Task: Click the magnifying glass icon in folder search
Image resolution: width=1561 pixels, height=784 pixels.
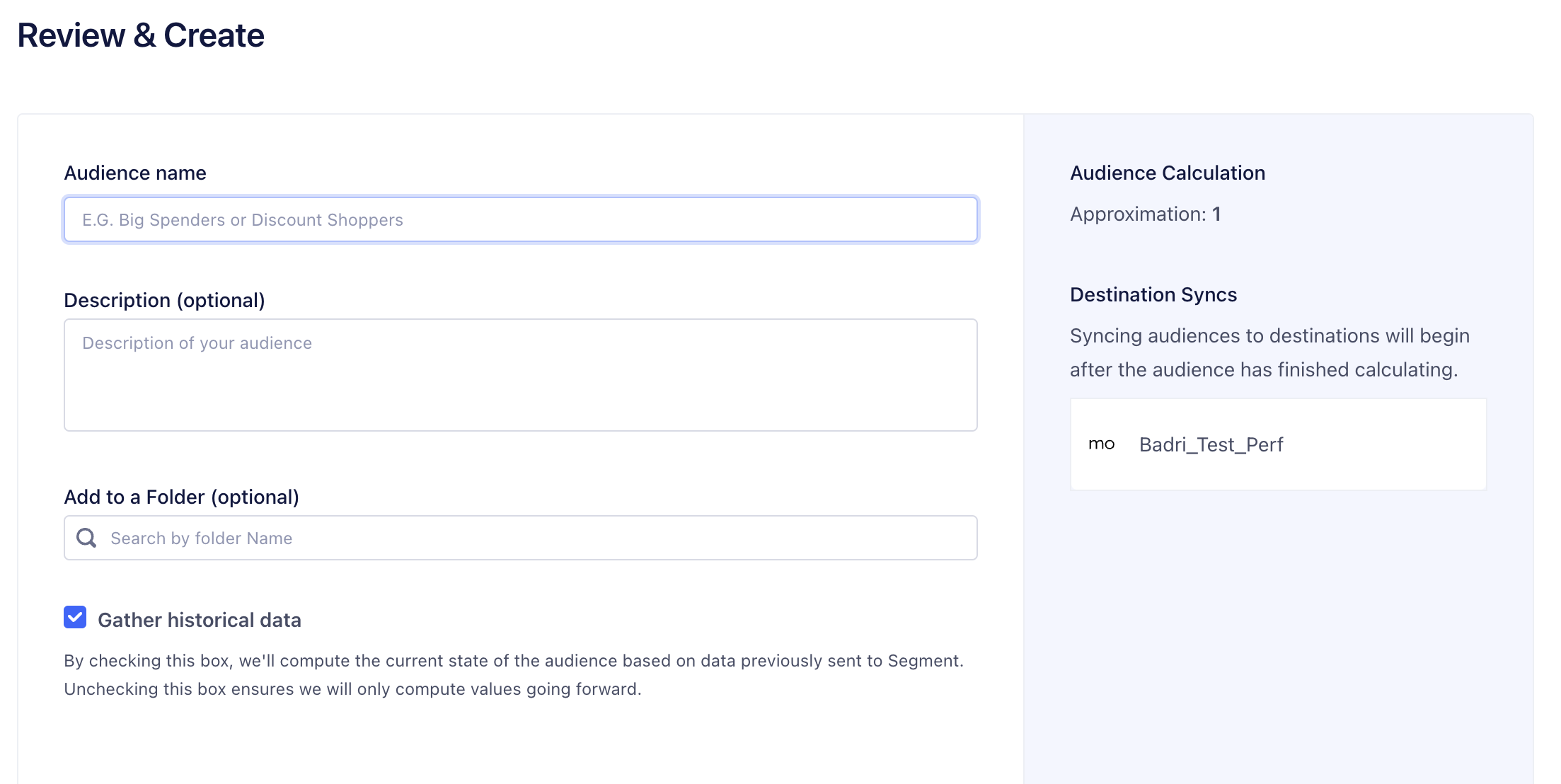Action: [86, 538]
